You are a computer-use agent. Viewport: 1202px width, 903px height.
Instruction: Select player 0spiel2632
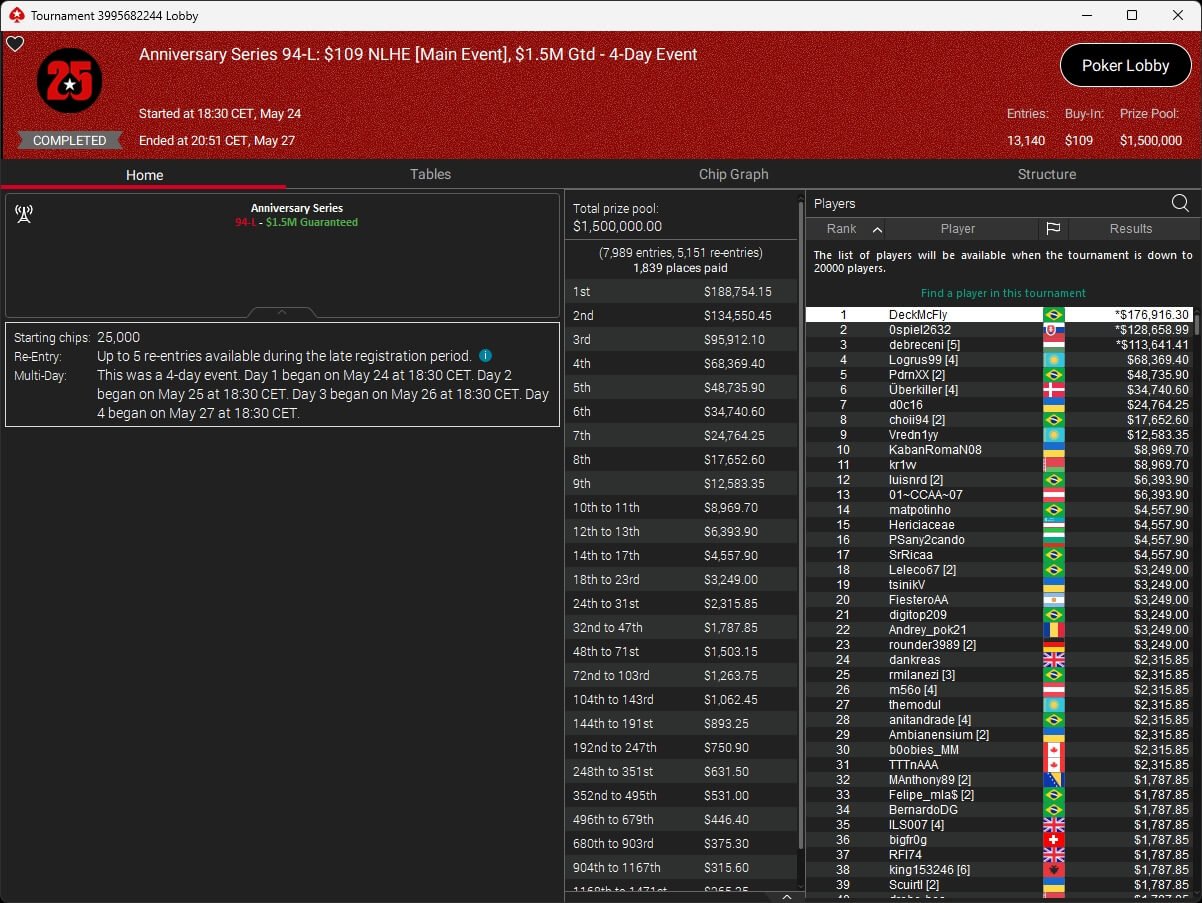pyautogui.click(x=999, y=330)
